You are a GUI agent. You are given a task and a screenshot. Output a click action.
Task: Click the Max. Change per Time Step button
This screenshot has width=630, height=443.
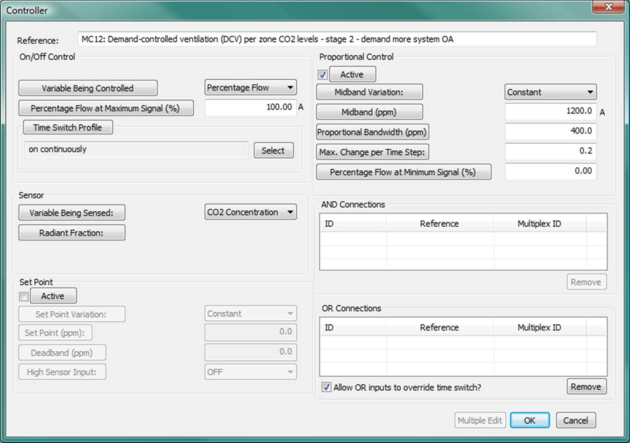click(373, 152)
